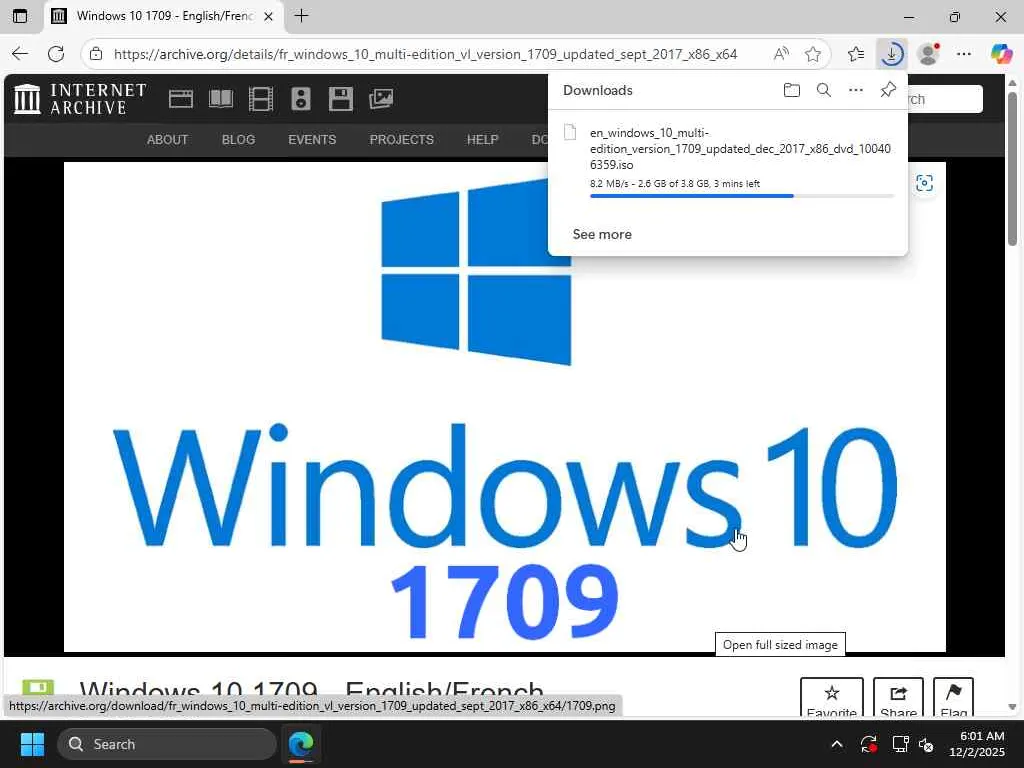Click the Flag button

tap(953, 697)
